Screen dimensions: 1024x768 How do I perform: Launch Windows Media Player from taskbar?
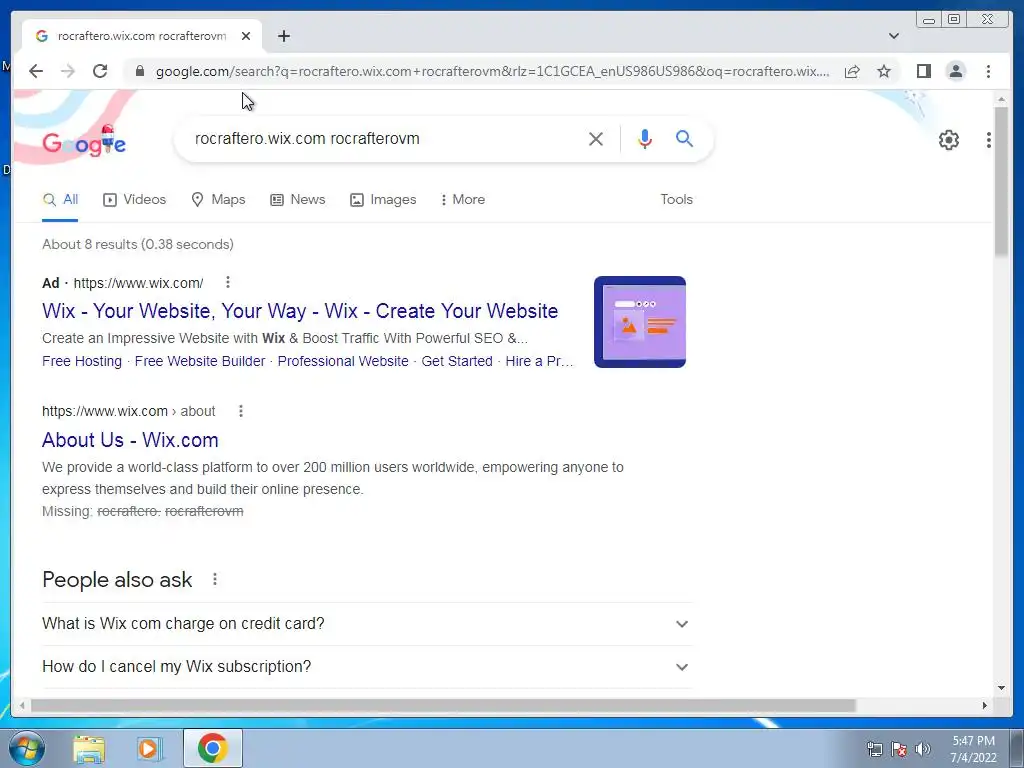point(150,749)
